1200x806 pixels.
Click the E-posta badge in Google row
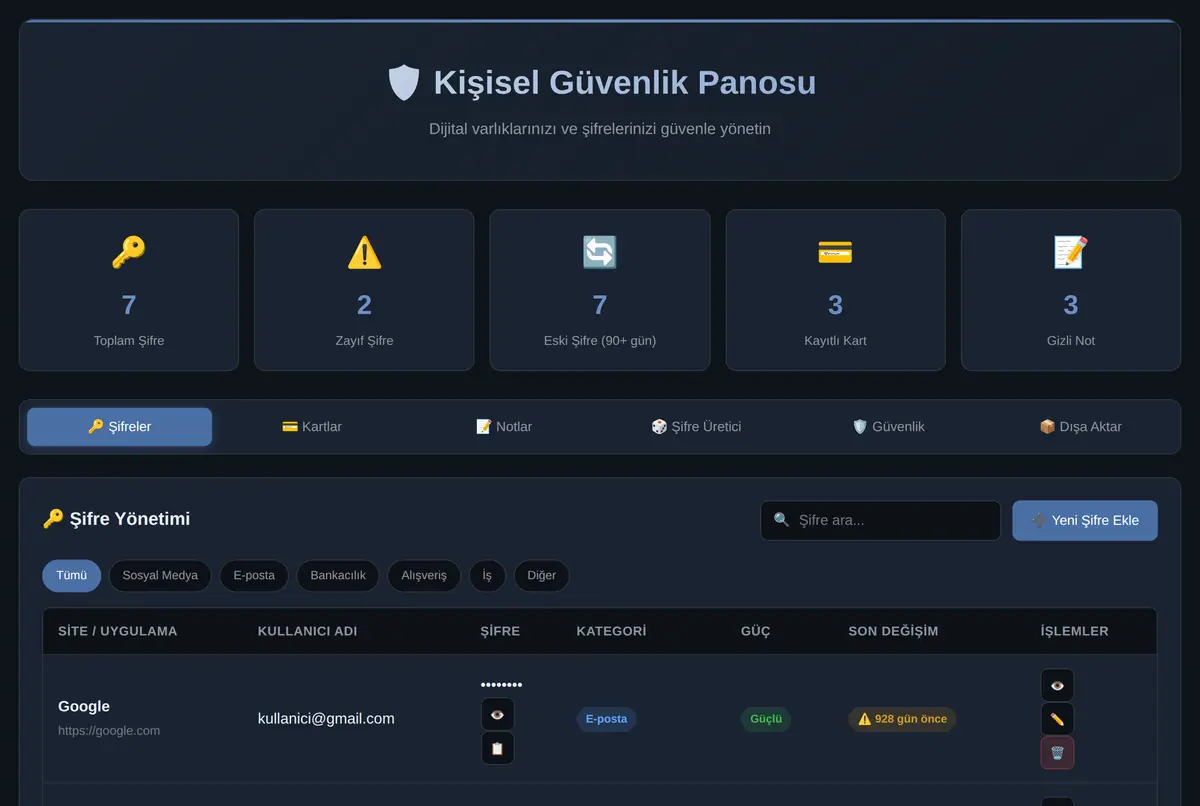tap(606, 719)
